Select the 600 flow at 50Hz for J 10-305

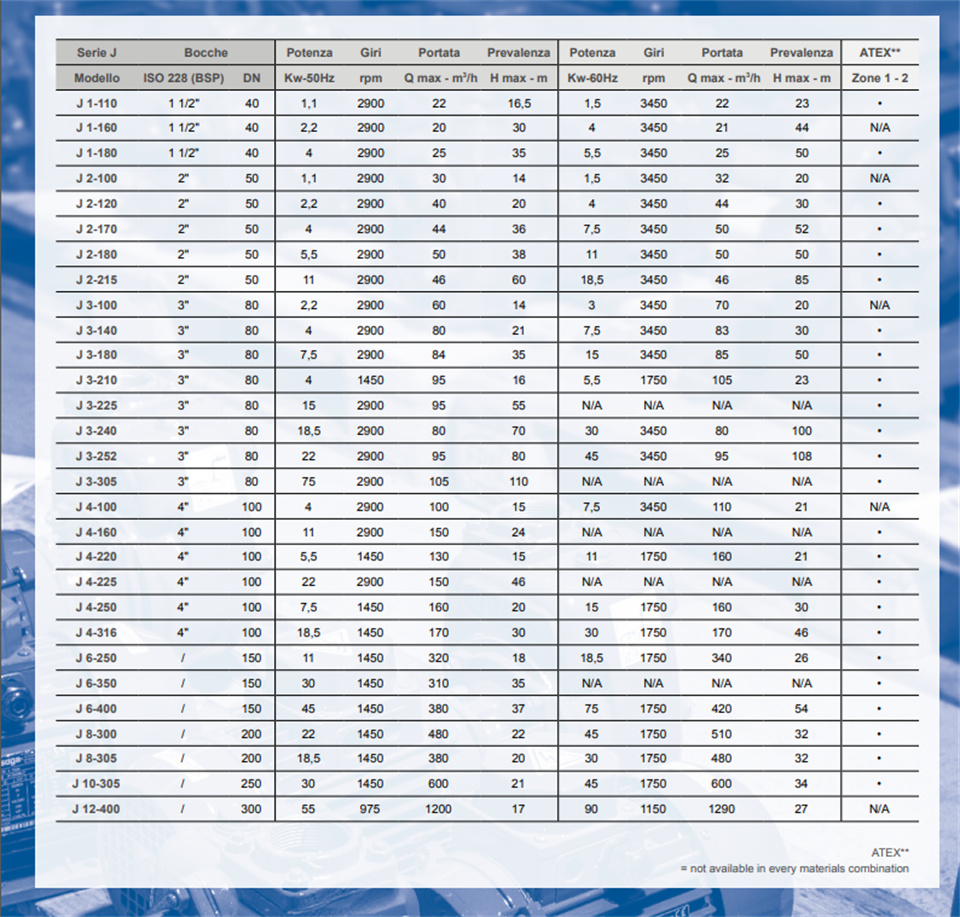click(438, 784)
